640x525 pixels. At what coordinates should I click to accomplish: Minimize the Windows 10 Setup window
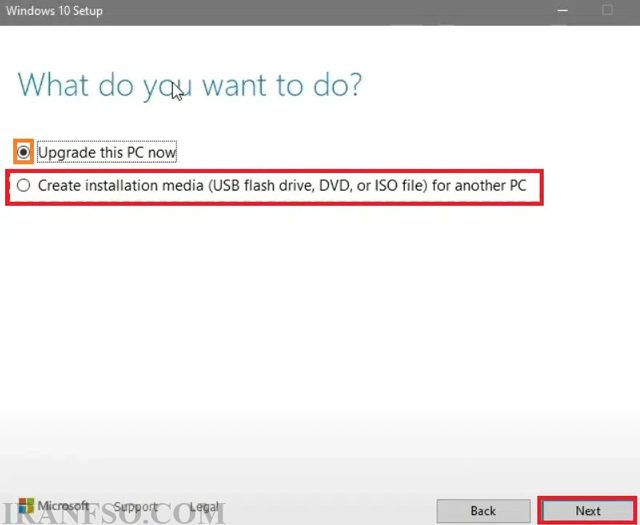click(563, 11)
